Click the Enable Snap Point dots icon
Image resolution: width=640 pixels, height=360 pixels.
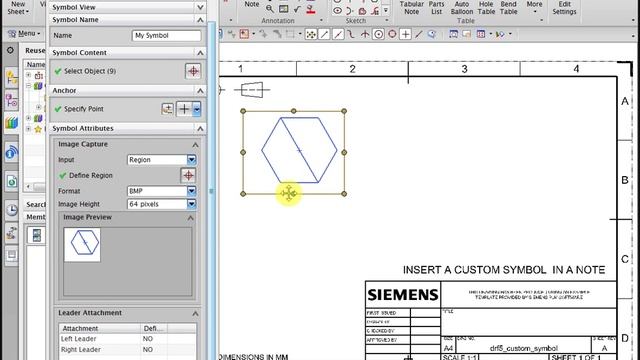pyautogui.click(x=311, y=34)
